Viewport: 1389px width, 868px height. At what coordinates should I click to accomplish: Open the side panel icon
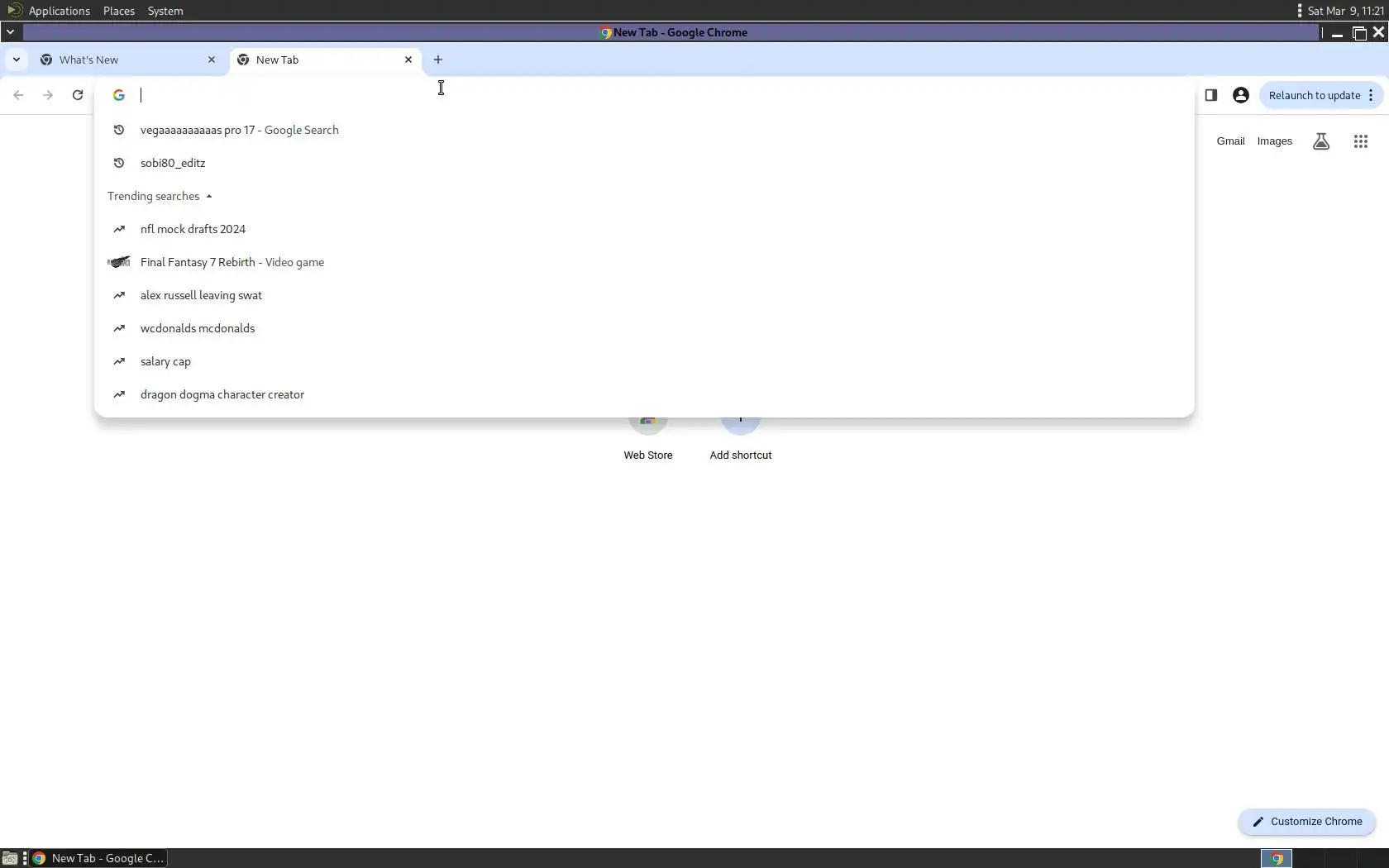1211,95
